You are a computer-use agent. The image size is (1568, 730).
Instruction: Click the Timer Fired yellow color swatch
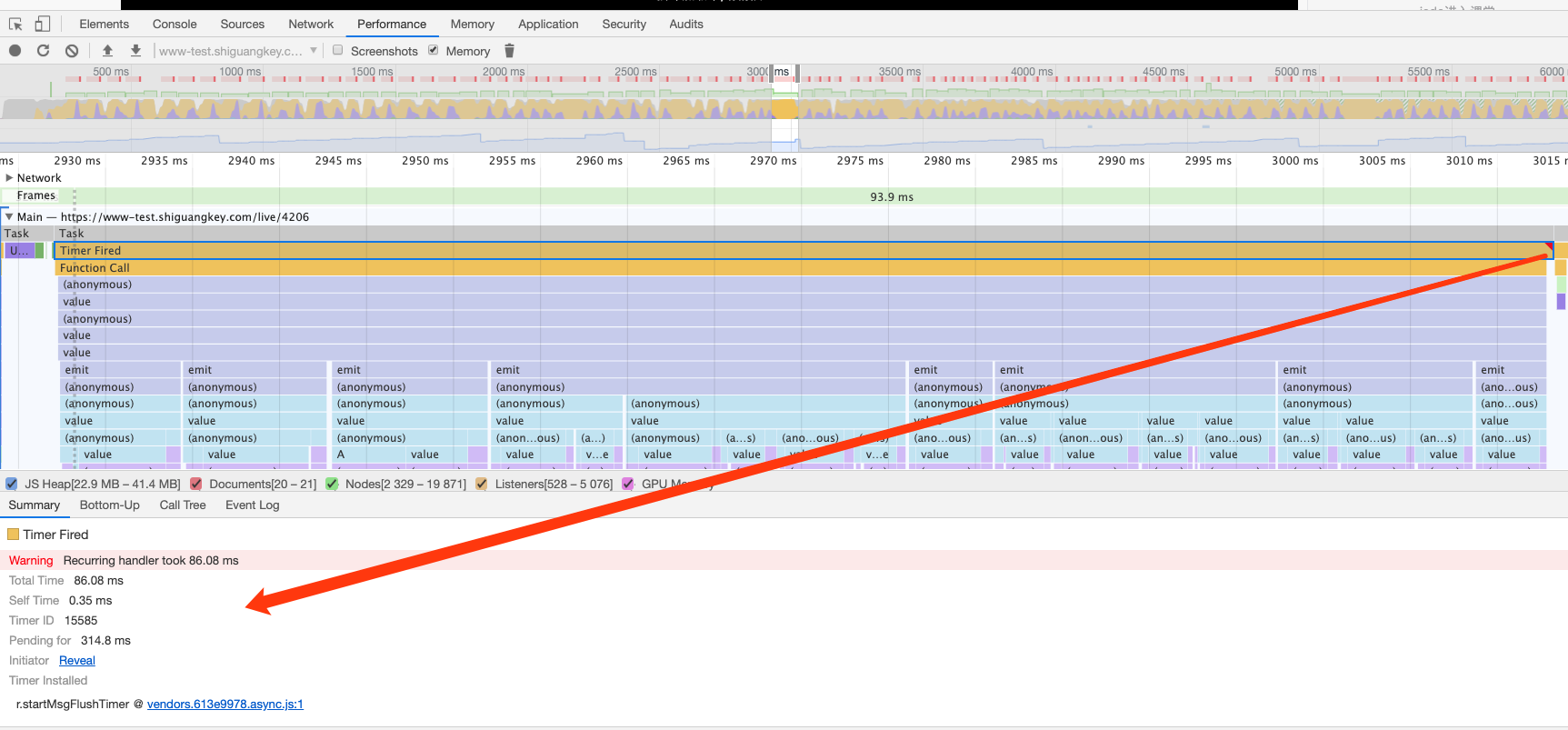[14, 535]
